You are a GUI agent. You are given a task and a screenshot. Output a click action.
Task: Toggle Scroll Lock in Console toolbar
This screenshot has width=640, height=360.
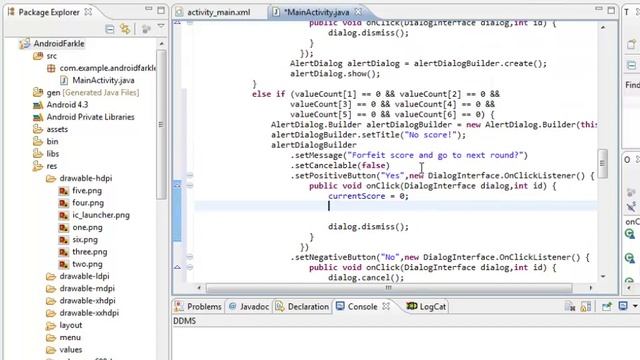coord(586,306)
